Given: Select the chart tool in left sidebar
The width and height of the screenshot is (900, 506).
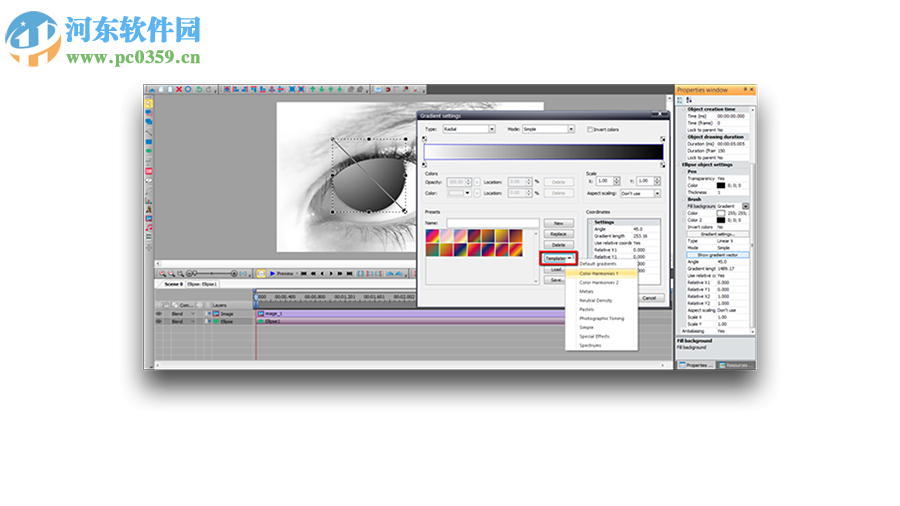Looking at the screenshot, I should pos(149,201).
